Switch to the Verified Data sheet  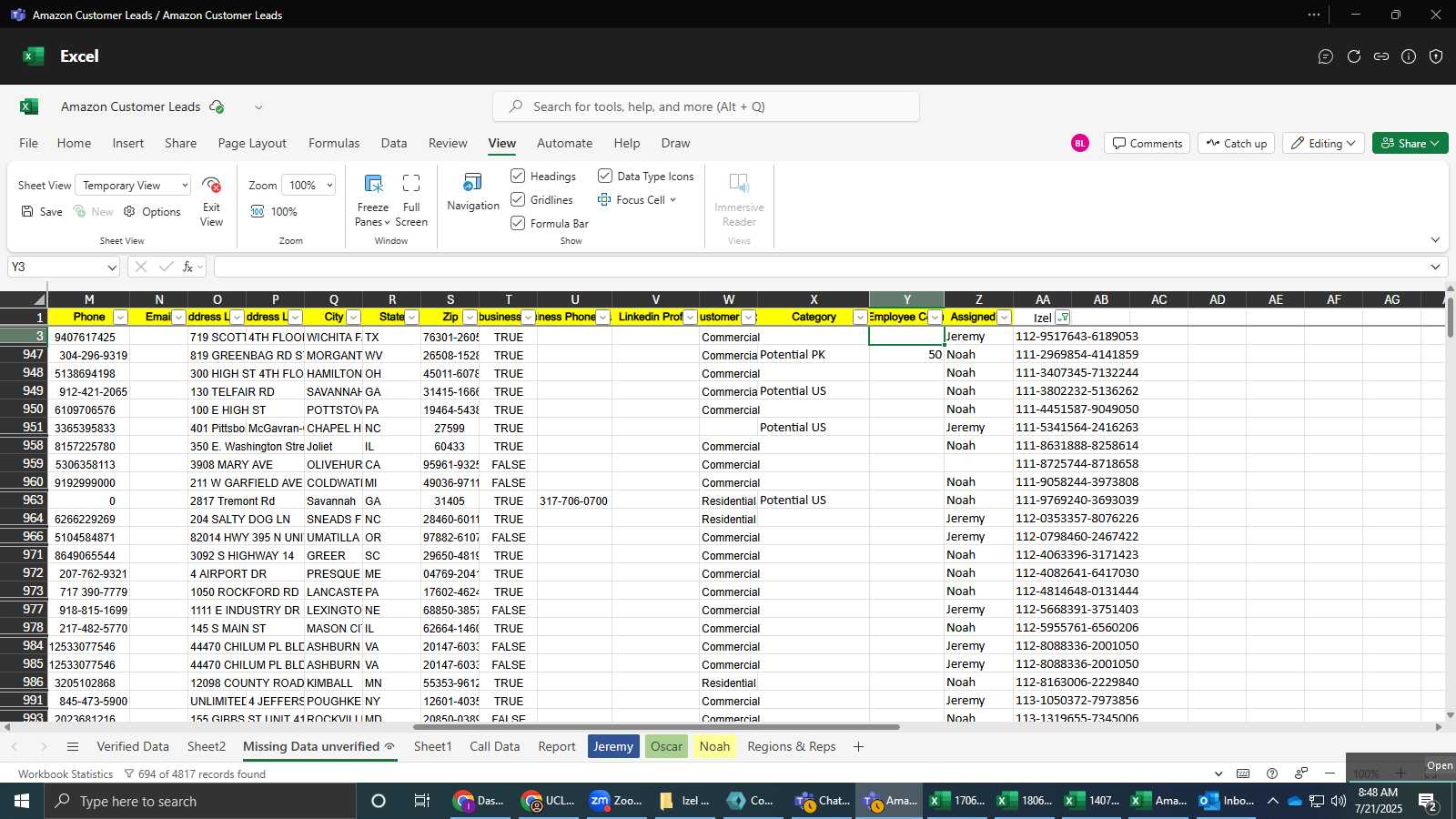coord(133,746)
